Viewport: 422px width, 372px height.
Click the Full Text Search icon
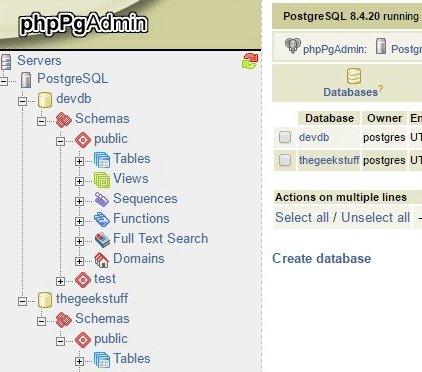pyautogui.click(x=102, y=240)
